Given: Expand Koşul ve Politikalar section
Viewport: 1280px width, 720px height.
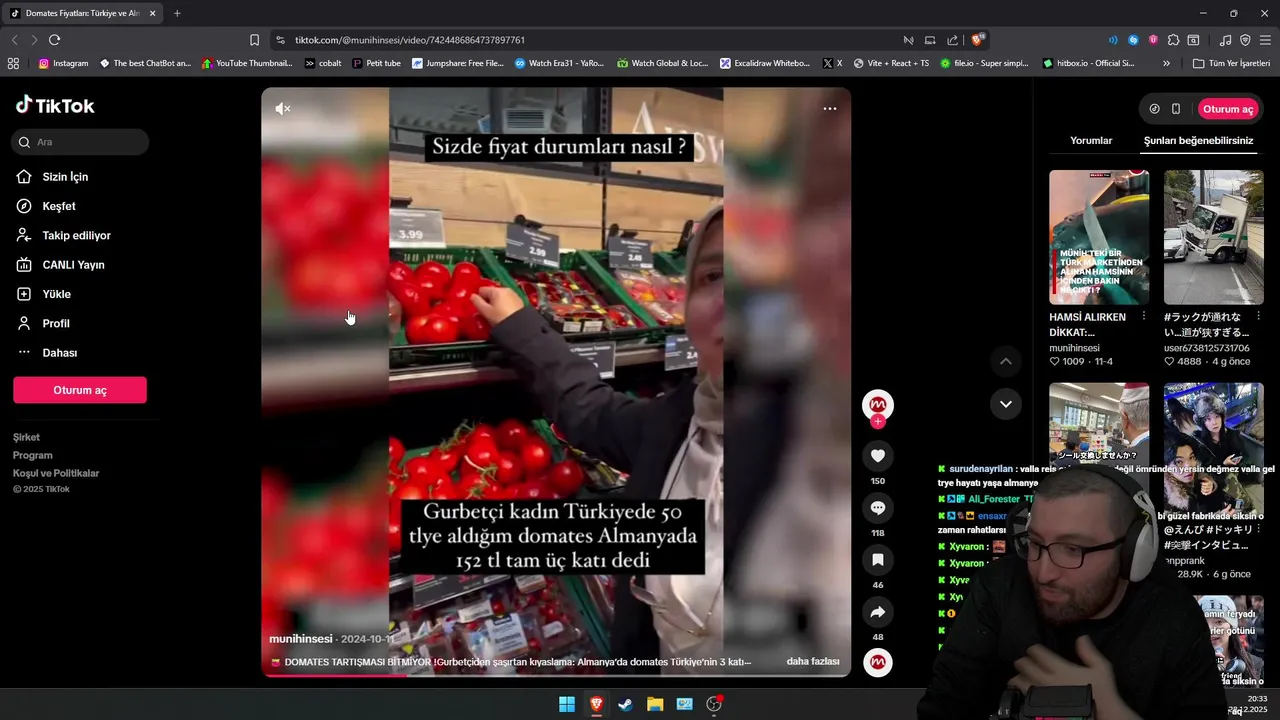Looking at the screenshot, I should (56, 473).
